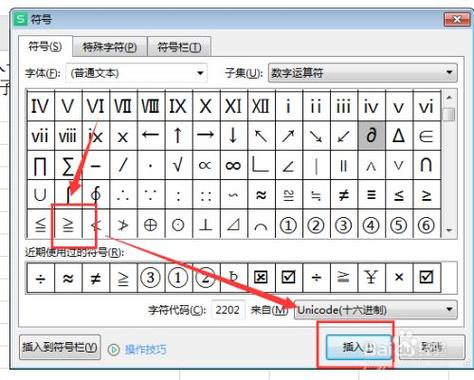Select the less-than-or-equal ≤ symbol
This screenshot has width=474, height=380.
pyautogui.click(x=399, y=194)
